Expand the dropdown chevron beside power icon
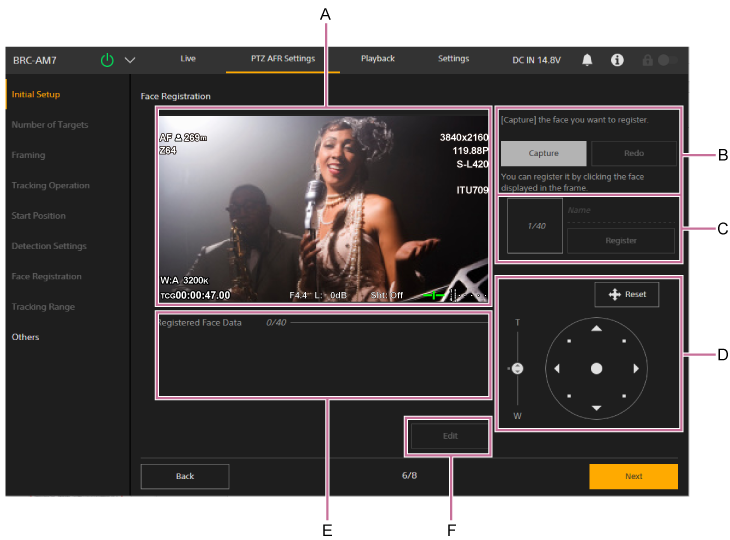The height and width of the screenshot is (540, 730). [x=130, y=60]
